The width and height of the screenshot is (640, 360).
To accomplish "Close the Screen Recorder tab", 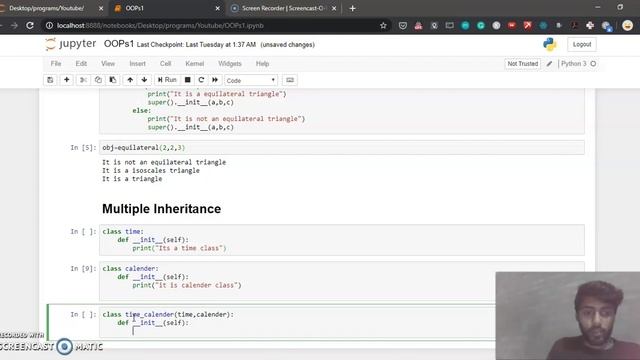I will (334, 8).
